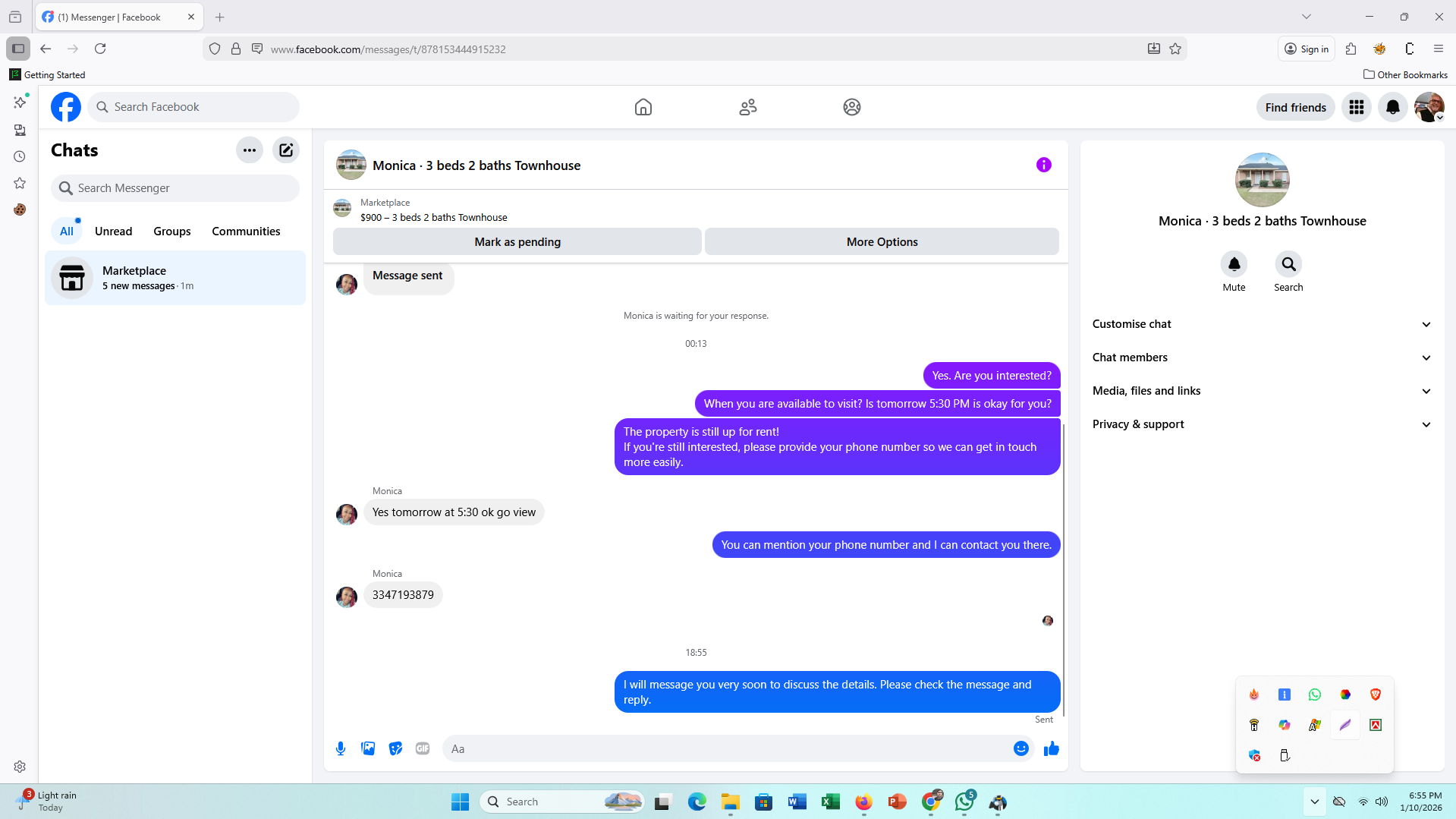Go to the Home feed icon
The height and width of the screenshot is (819, 1456).
coord(643,107)
